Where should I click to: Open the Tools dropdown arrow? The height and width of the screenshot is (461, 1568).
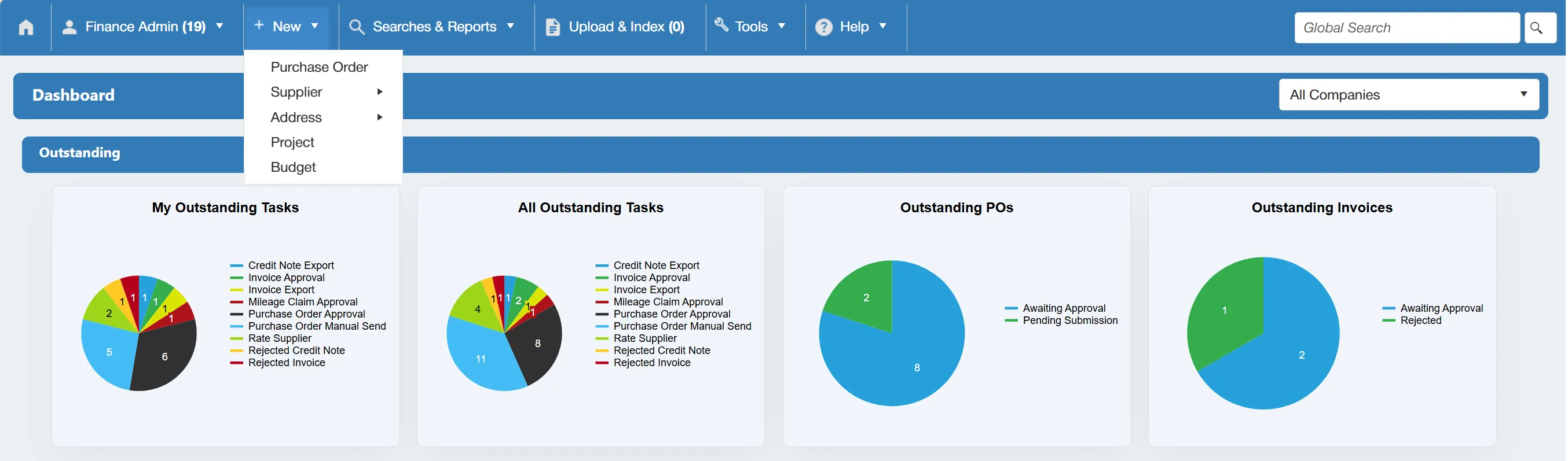click(782, 26)
